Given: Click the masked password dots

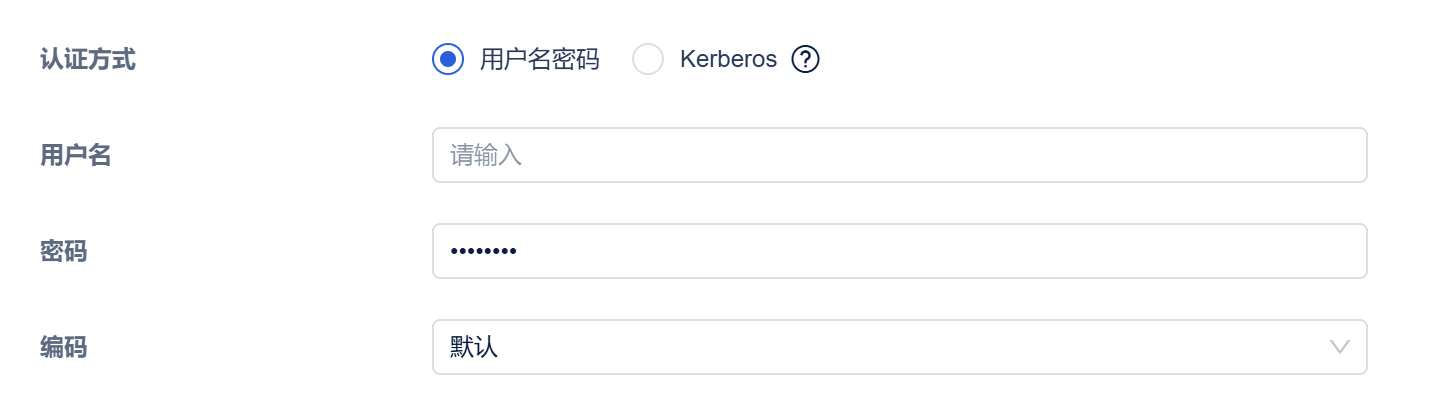Looking at the screenshot, I should [484, 251].
